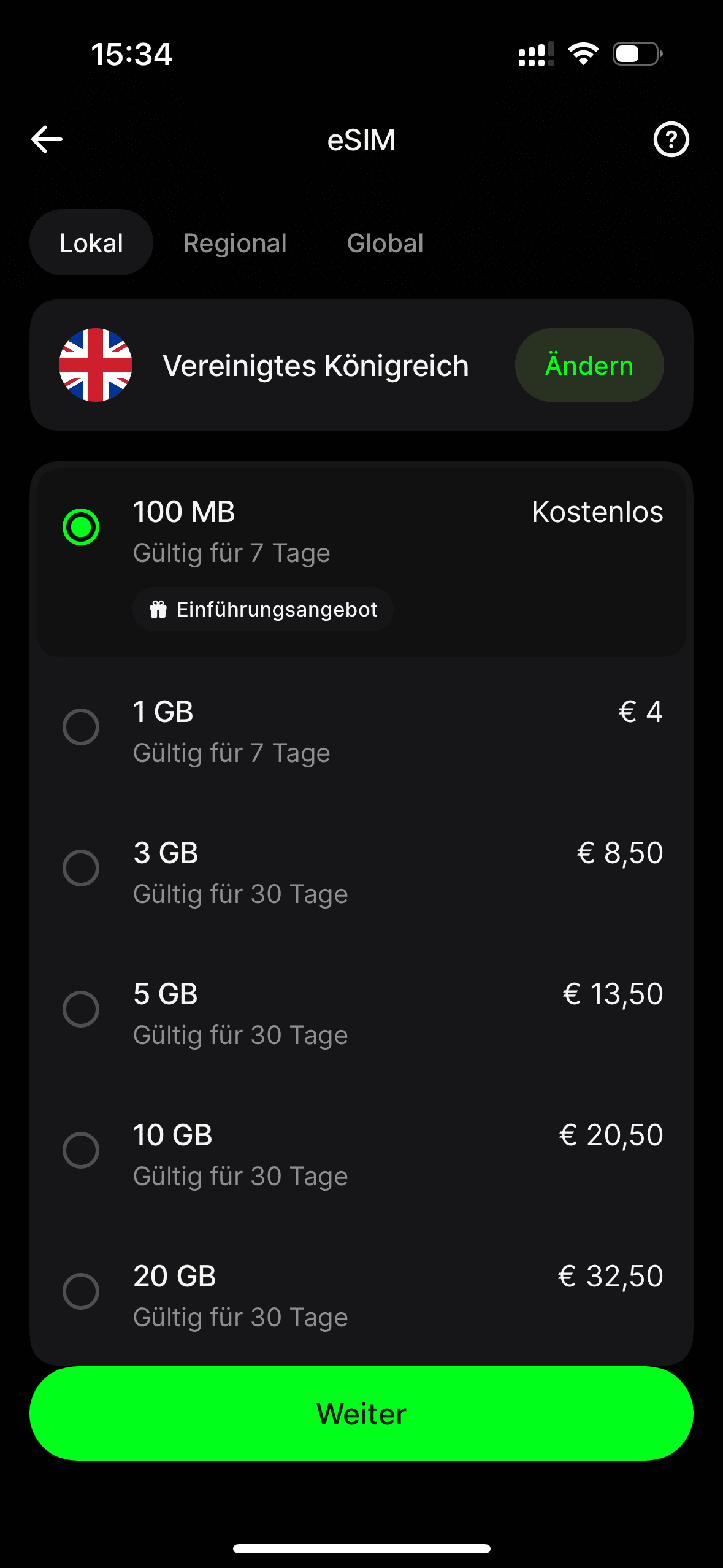Tap the green Weiter button
The height and width of the screenshot is (1568, 723).
pyautogui.click(x=361, y=1413)
